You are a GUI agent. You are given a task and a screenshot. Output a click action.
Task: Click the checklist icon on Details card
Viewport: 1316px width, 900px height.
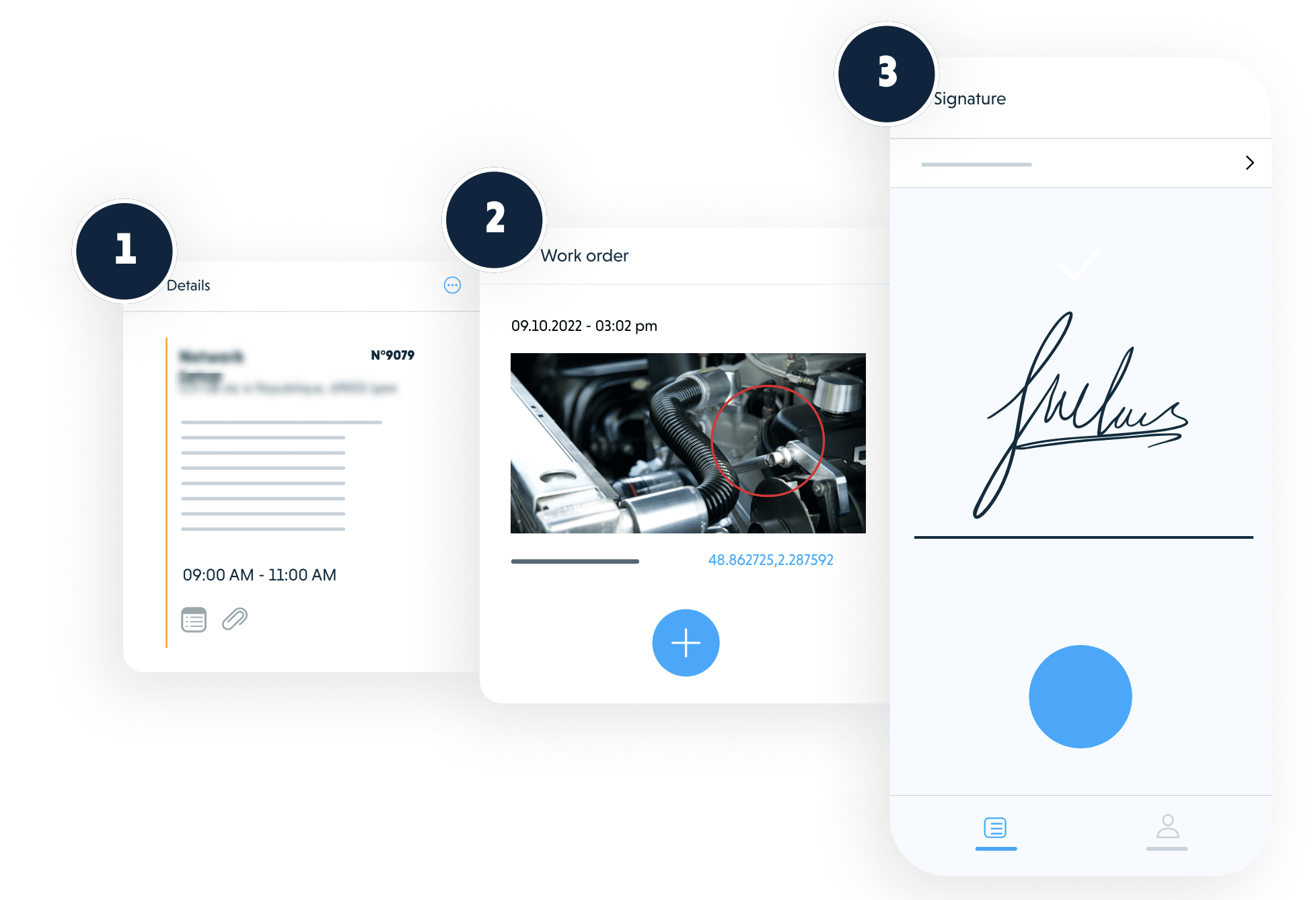point(194,620)
